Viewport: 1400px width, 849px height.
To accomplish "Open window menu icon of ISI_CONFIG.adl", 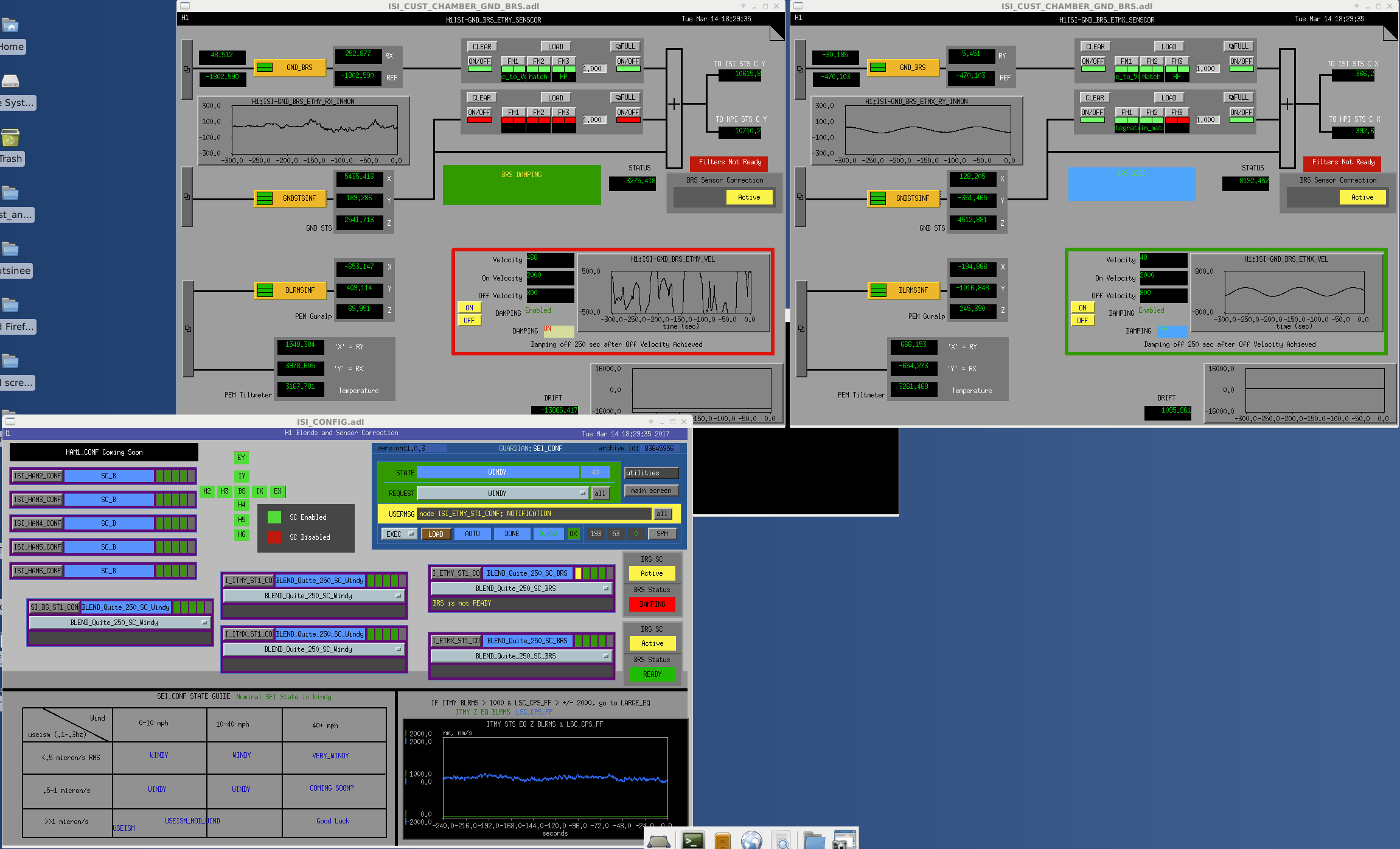I will tap(10, 421).
